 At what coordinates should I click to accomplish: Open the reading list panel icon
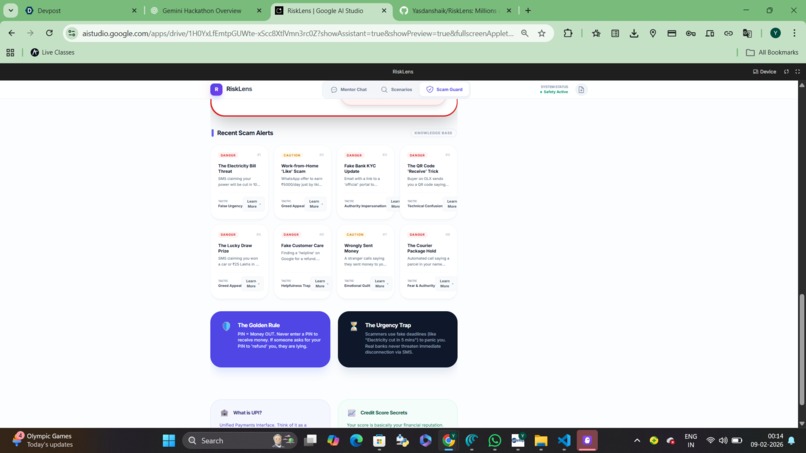pyautogui.click(x=615, y=33)
